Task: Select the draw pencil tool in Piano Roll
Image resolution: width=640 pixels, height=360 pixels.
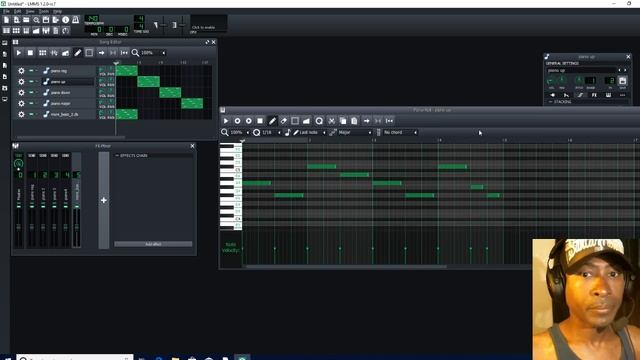Action: tap(272, 121)
